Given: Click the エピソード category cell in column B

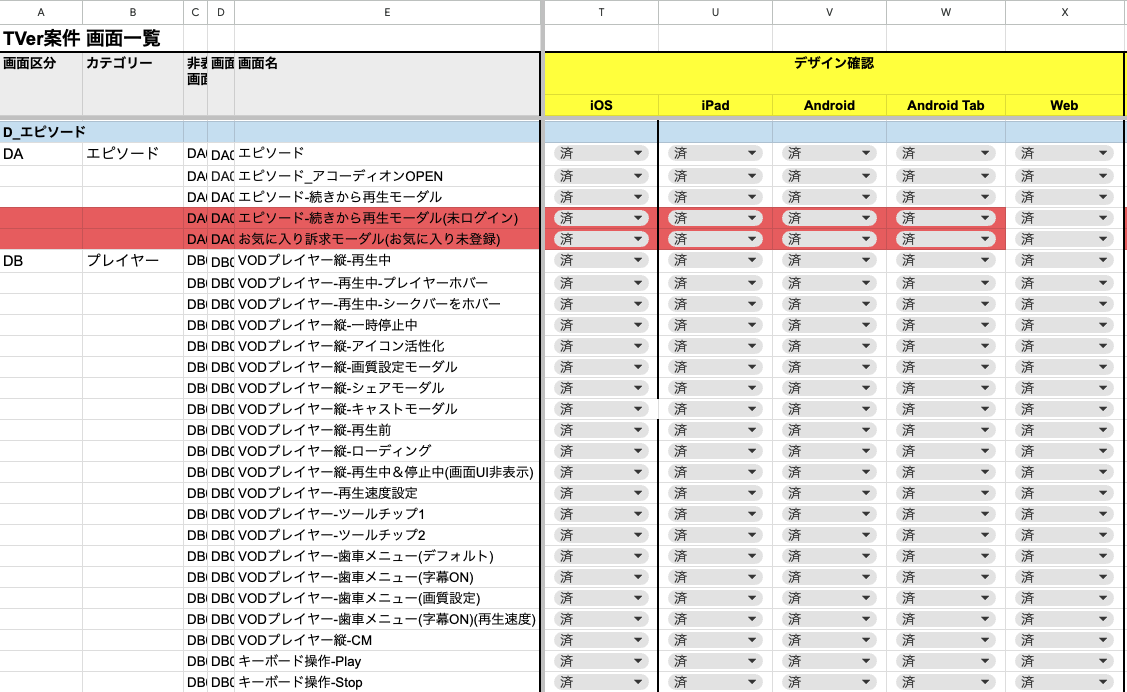Looking at the screenshot, I should pos(133,153).
